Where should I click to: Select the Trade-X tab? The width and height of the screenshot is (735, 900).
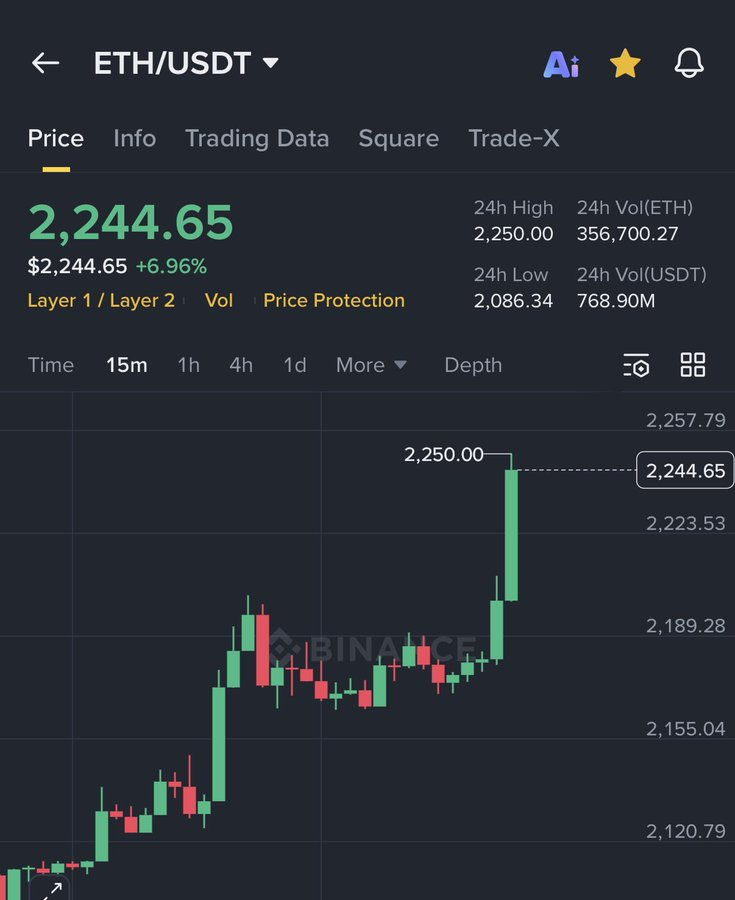(x=514, y=139)
